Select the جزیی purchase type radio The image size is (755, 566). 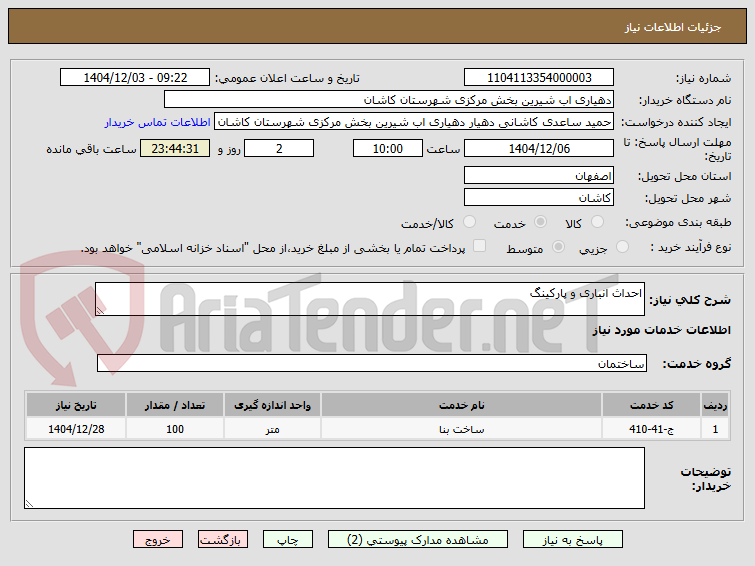pyautogui.click(x=622, y=247)
